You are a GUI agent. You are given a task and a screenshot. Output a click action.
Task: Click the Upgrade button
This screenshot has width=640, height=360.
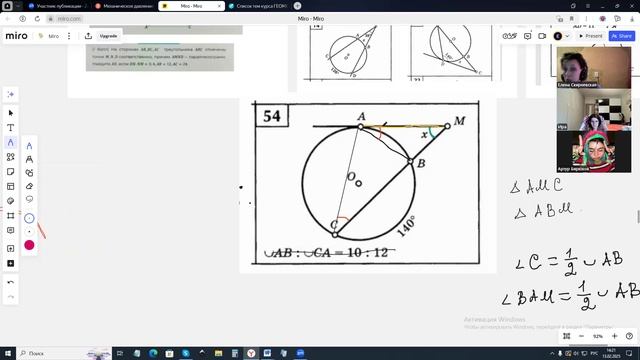pyautogui.click(x=109, y=36)
